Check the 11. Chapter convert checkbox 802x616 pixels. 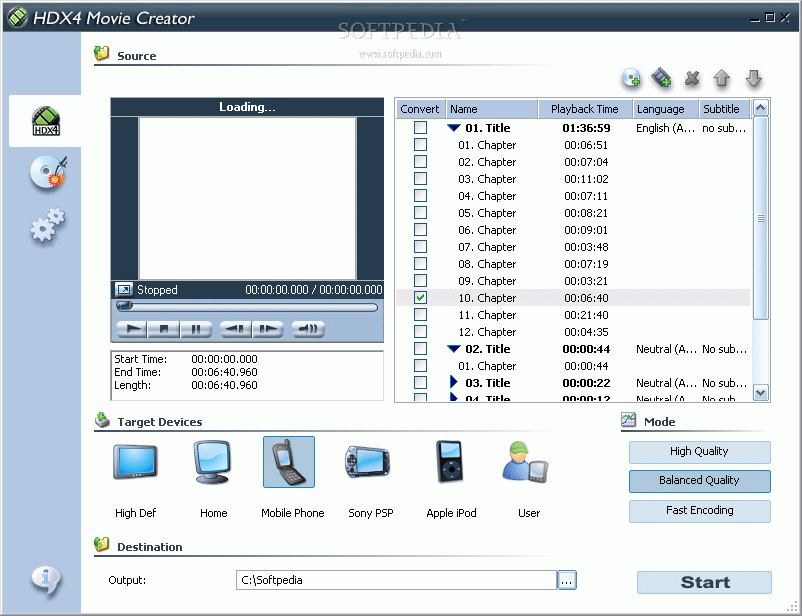(420, 315)
